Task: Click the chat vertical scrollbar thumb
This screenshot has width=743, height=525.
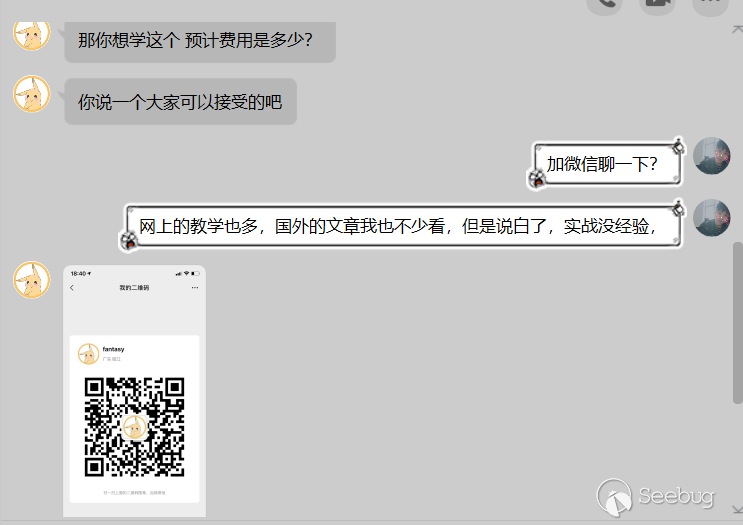Action: 738,323
